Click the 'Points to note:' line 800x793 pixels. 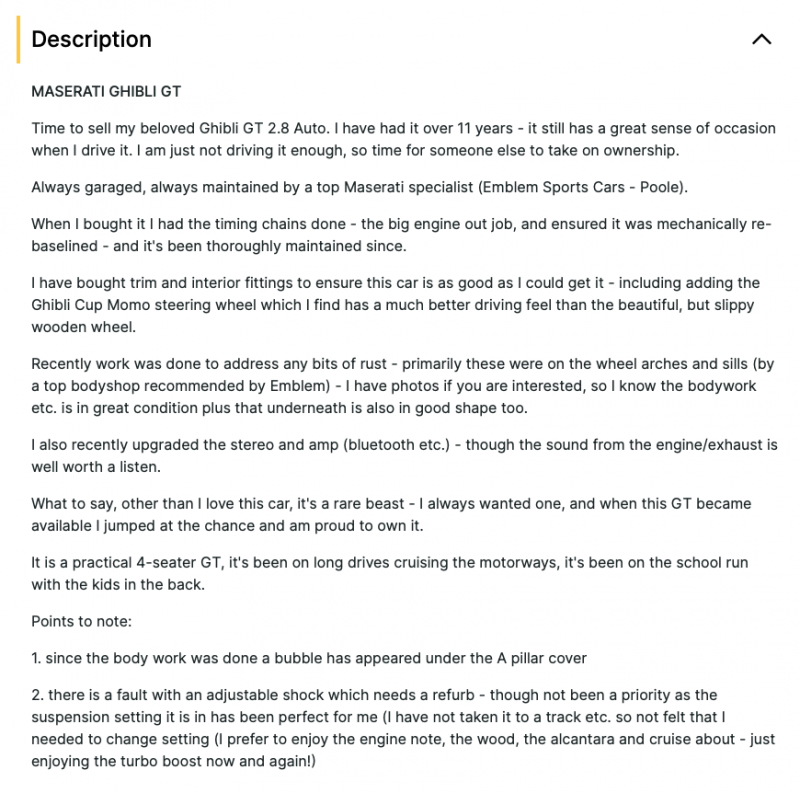[82, 622]
